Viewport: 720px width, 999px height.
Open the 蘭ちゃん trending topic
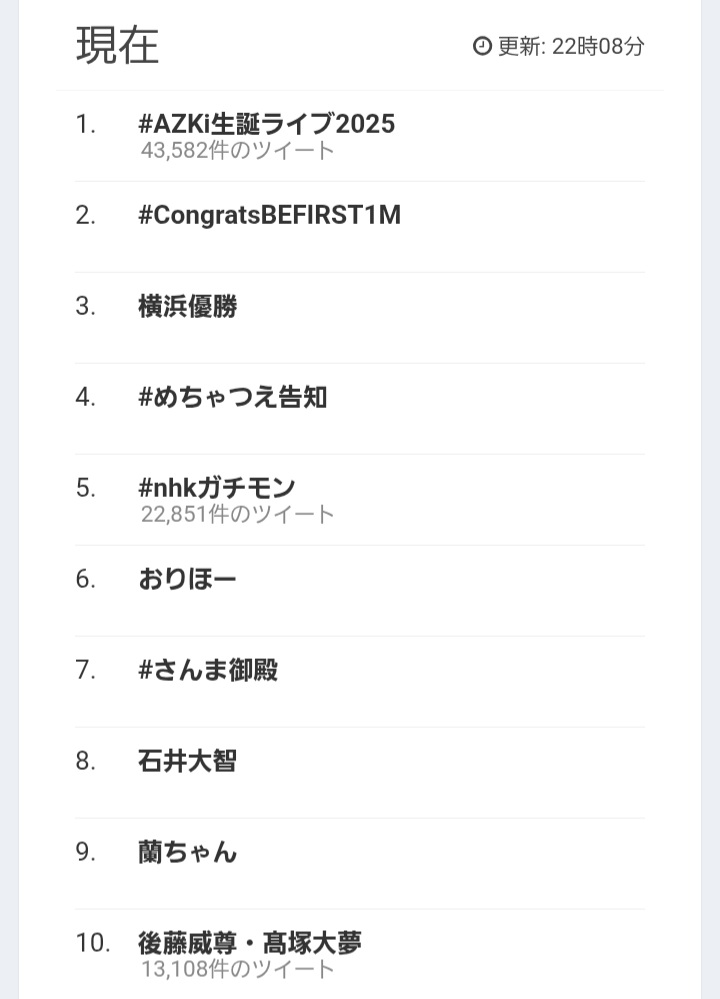187,852
